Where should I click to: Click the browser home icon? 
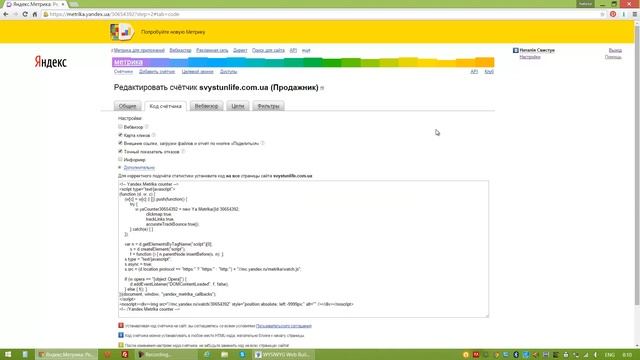(35, 14)
